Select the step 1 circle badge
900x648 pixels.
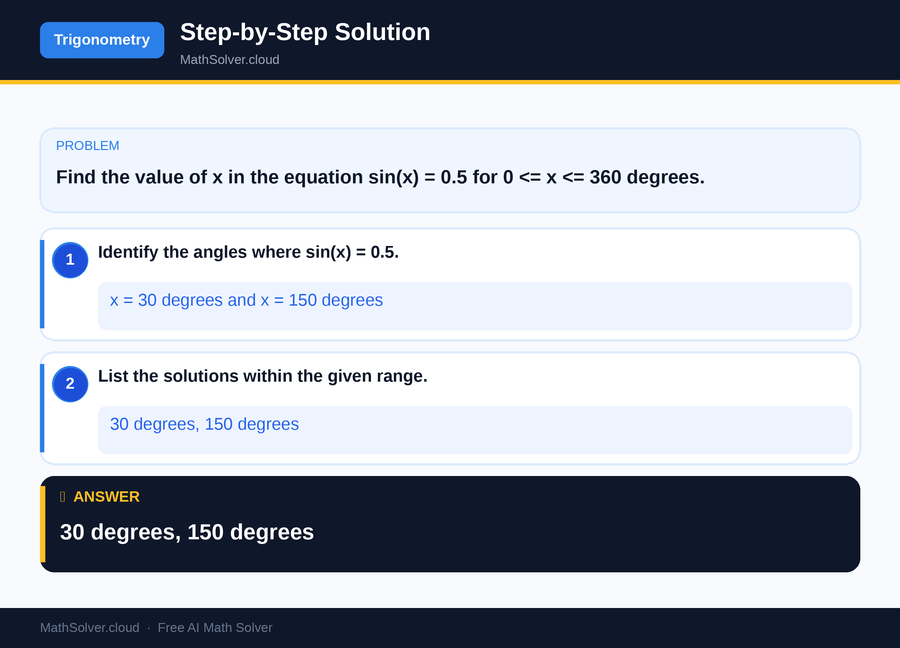coord(70,260)
